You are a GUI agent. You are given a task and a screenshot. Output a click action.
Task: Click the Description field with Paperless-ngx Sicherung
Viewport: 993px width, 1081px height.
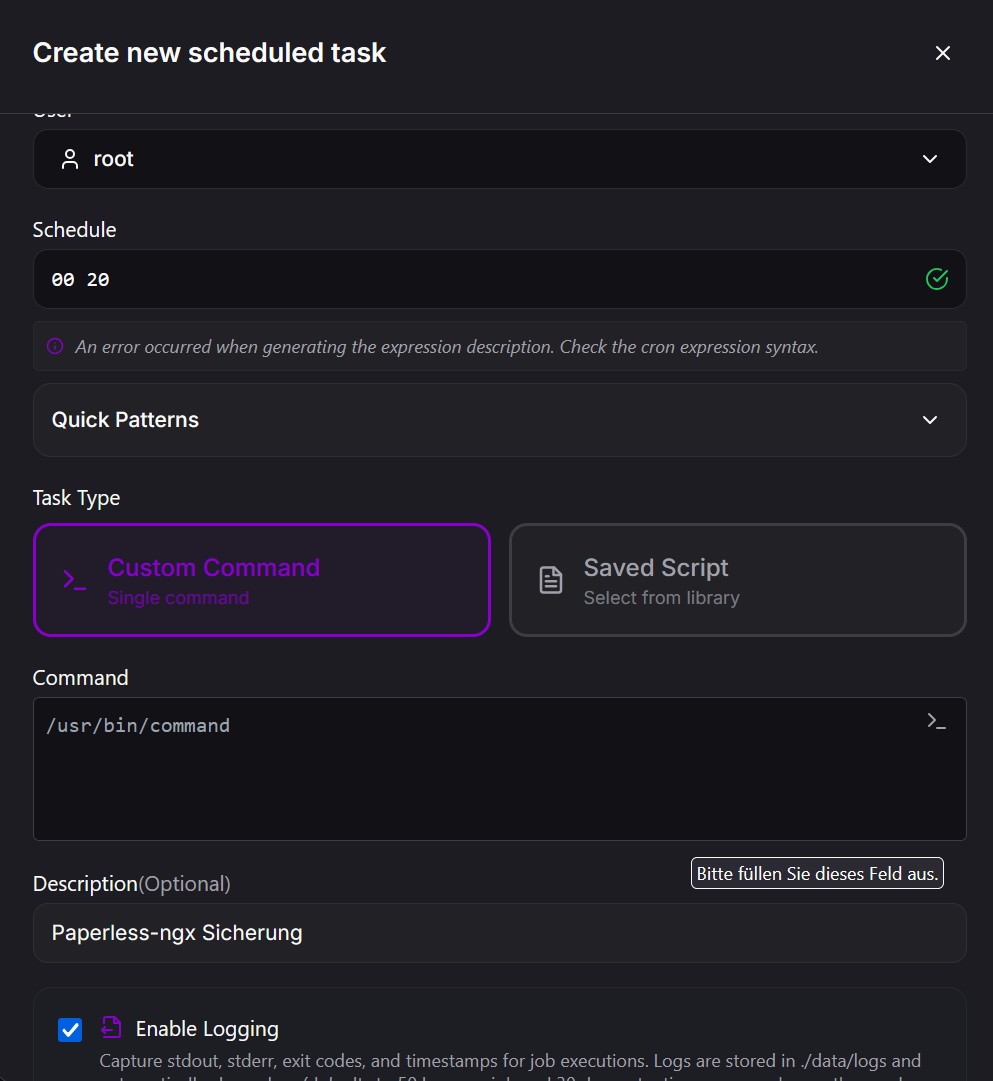pyautogui.click(x=499, y=933)
